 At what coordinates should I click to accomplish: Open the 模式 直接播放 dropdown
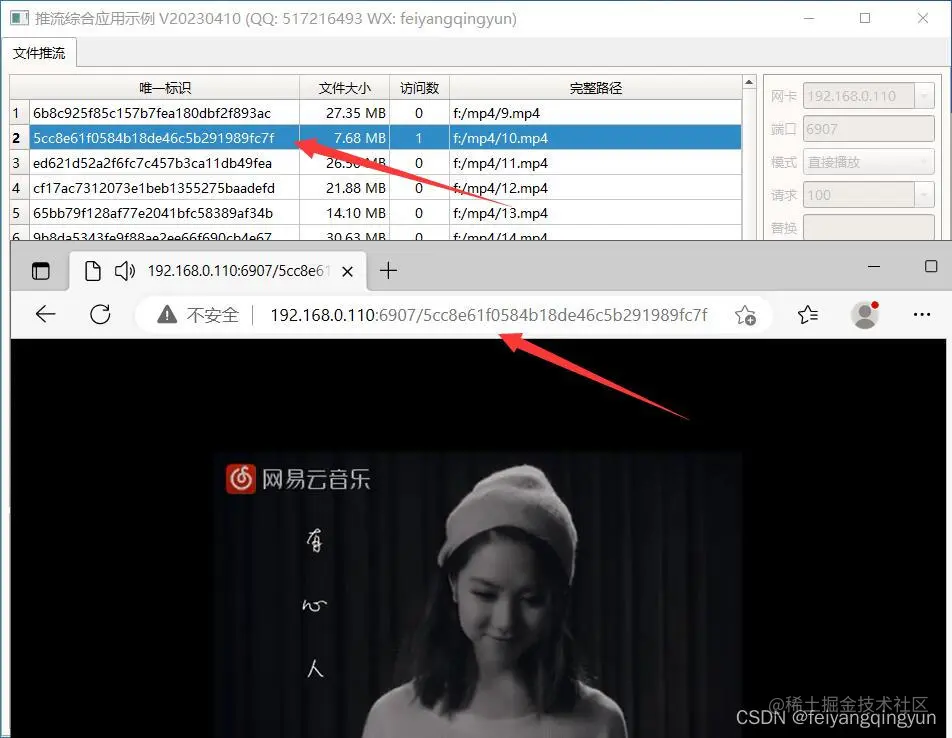click(868, 162)
